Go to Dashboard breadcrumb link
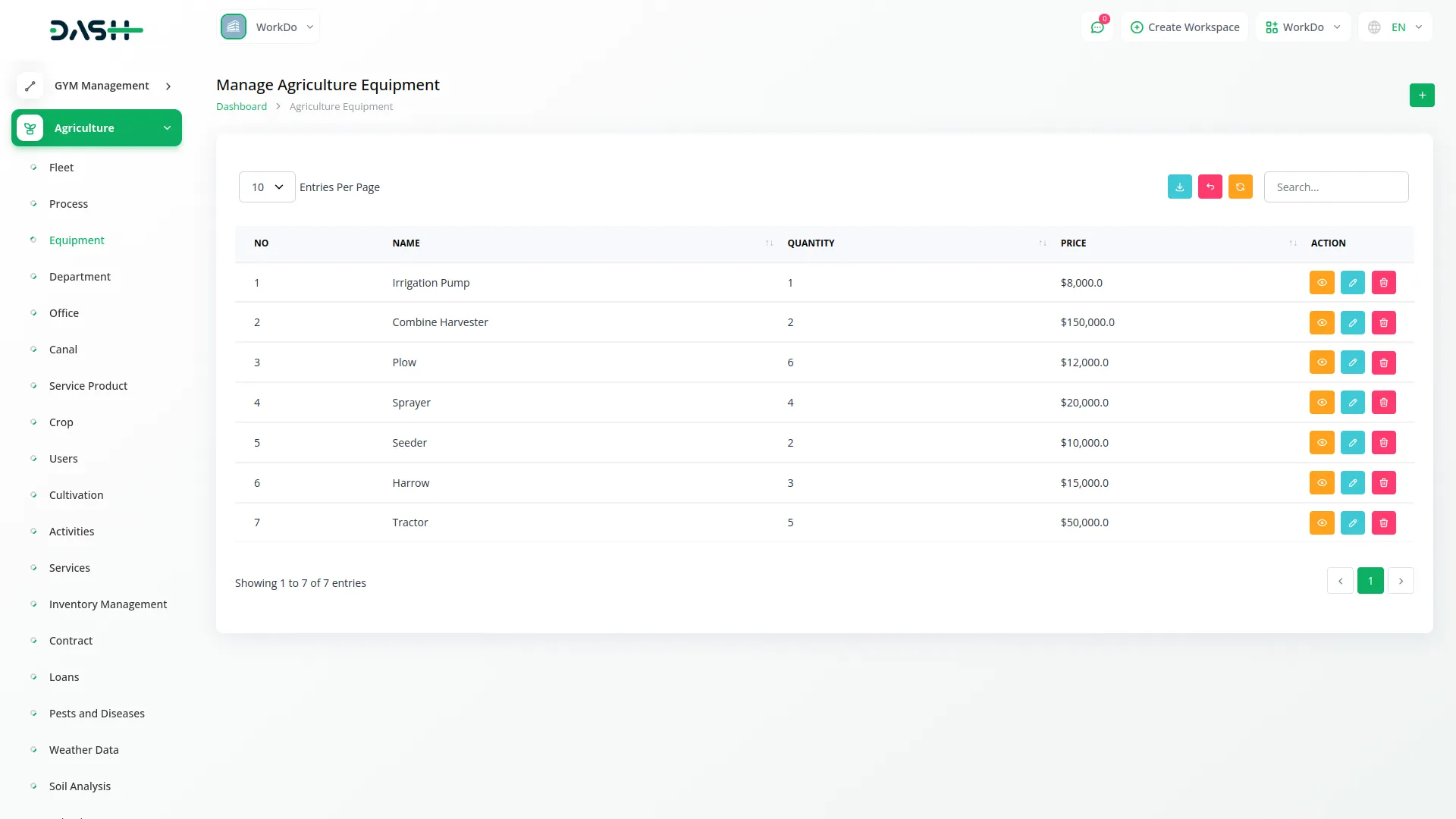The width and height of the screenshot is (1456, 819). 241,107
